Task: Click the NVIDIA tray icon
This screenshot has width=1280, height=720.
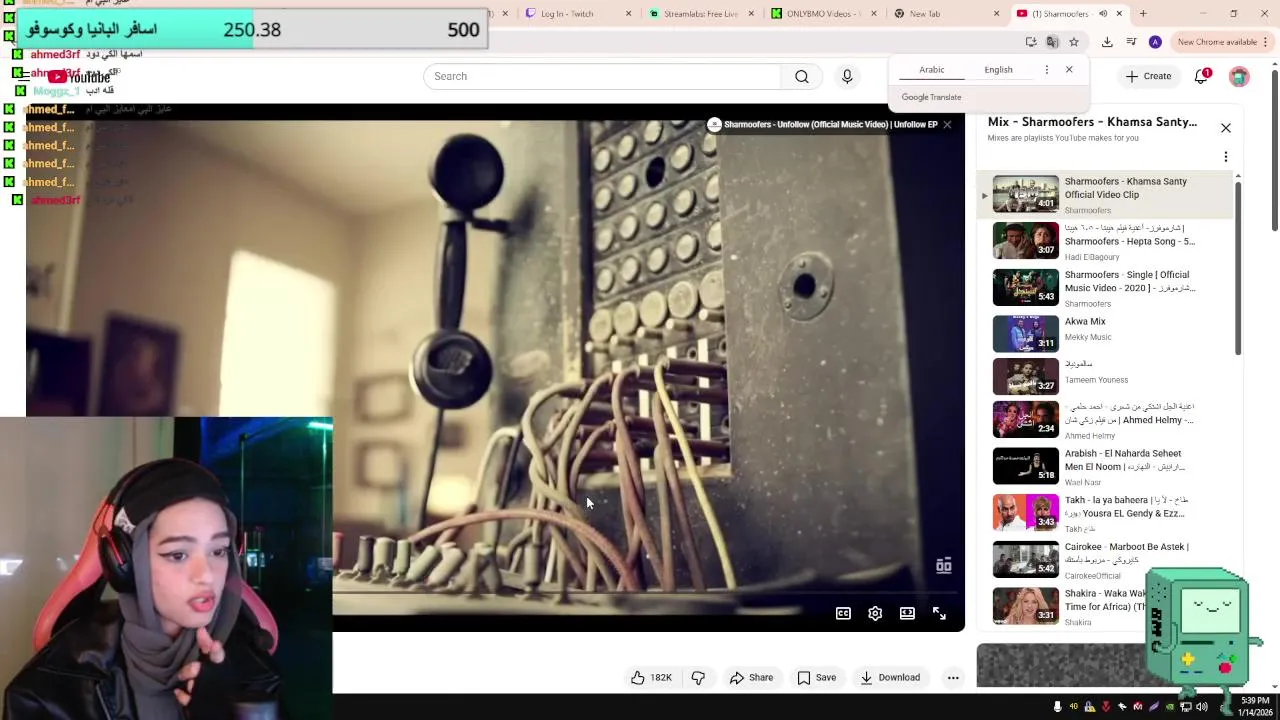Action: [1170, 706]
